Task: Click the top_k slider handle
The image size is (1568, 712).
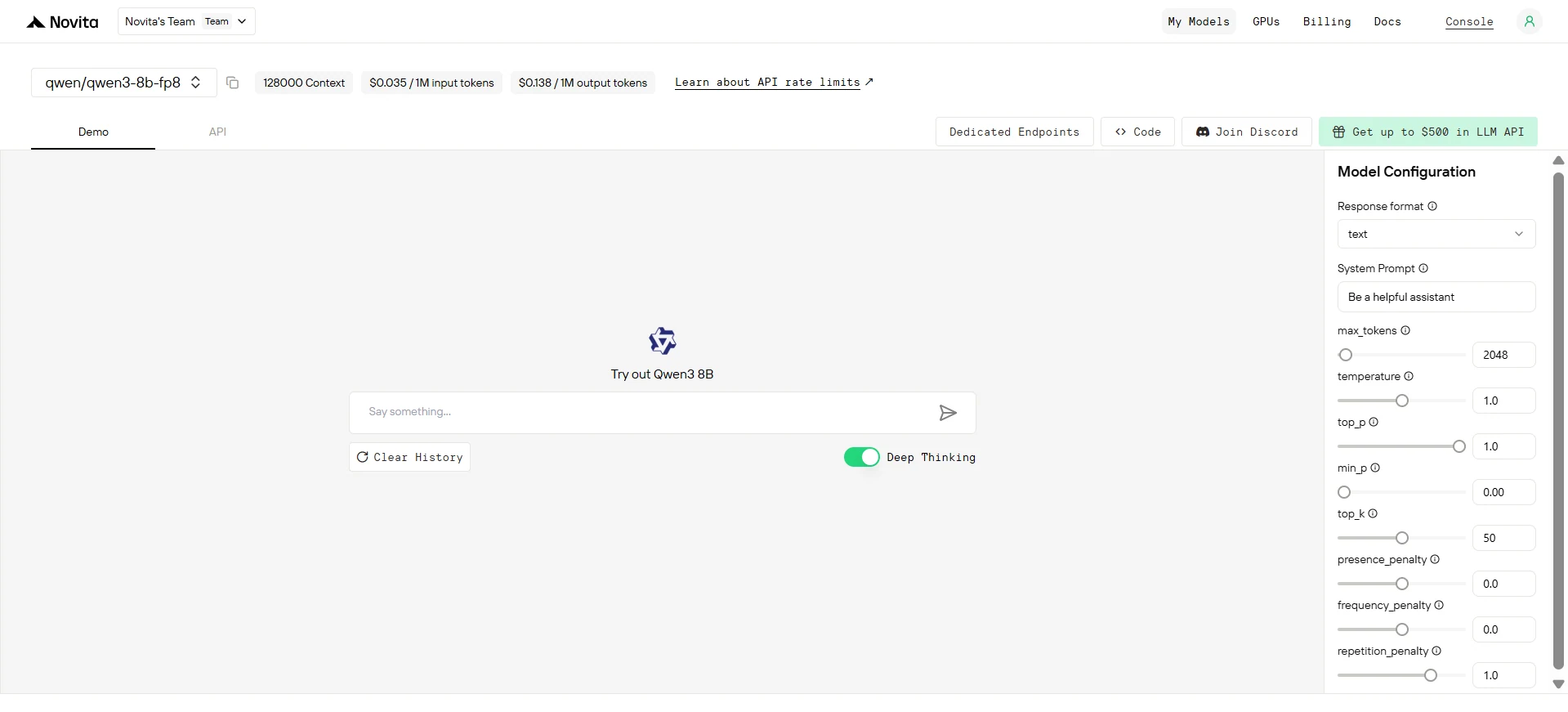Action: (1402, 538)
